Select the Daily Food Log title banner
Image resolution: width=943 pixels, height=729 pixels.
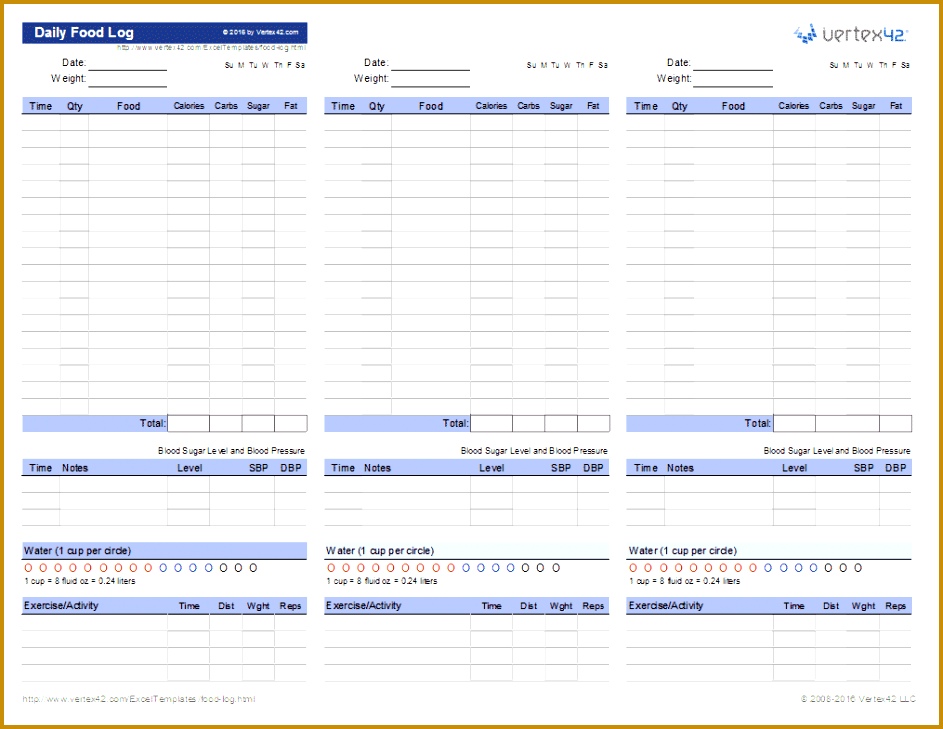pyautogui.click(x=164, y=32)
